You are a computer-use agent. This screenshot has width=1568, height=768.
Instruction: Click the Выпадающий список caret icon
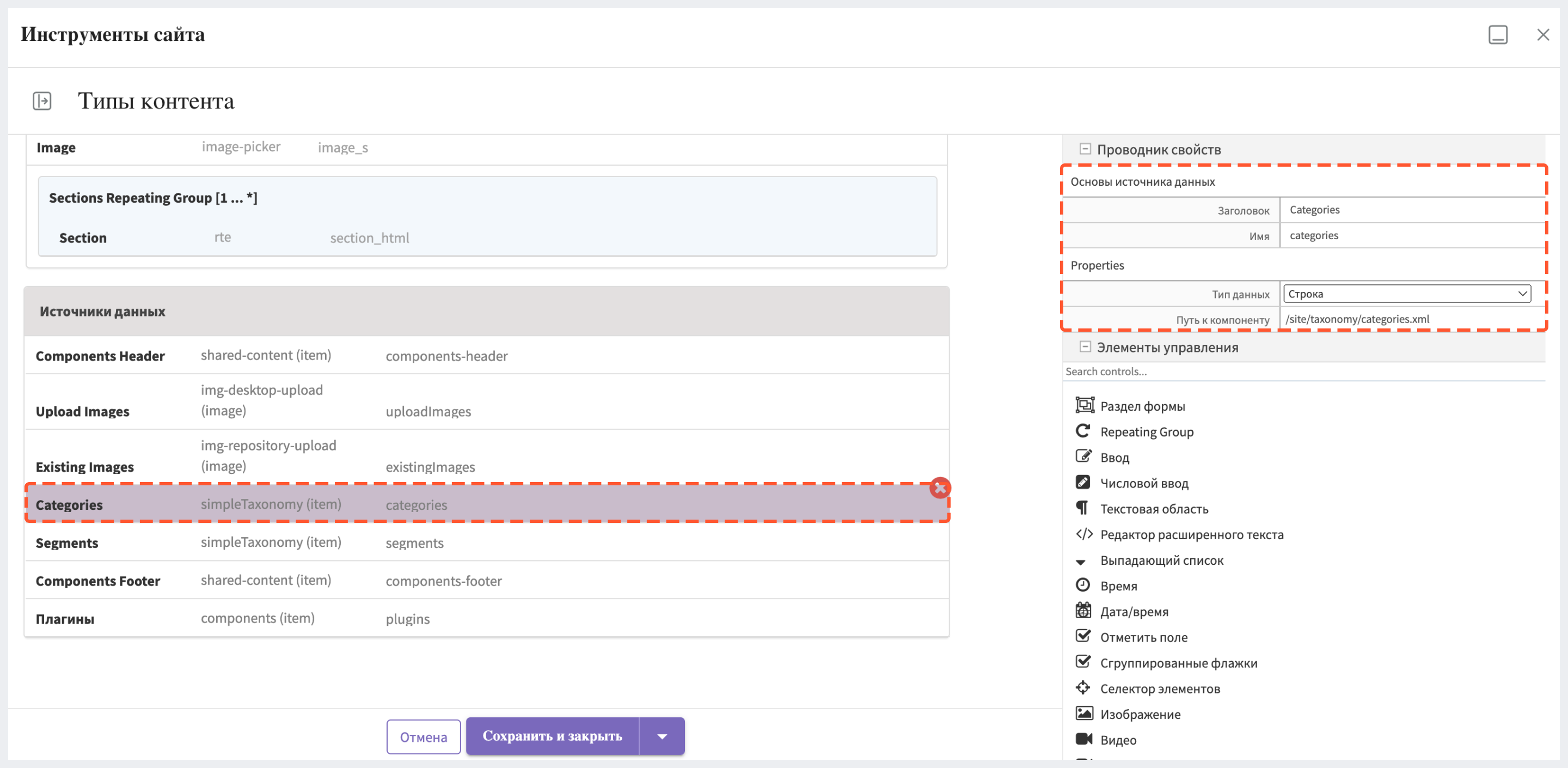1081,562
